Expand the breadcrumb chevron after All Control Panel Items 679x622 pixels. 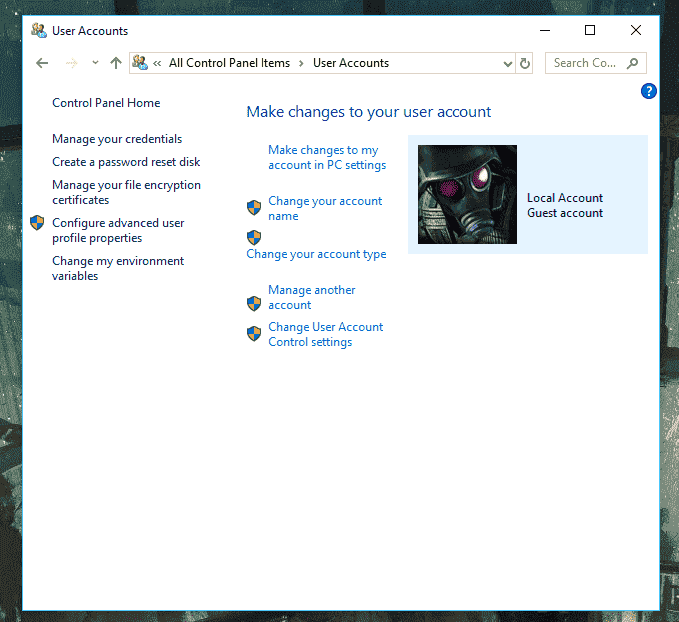(x=301, y=64)
